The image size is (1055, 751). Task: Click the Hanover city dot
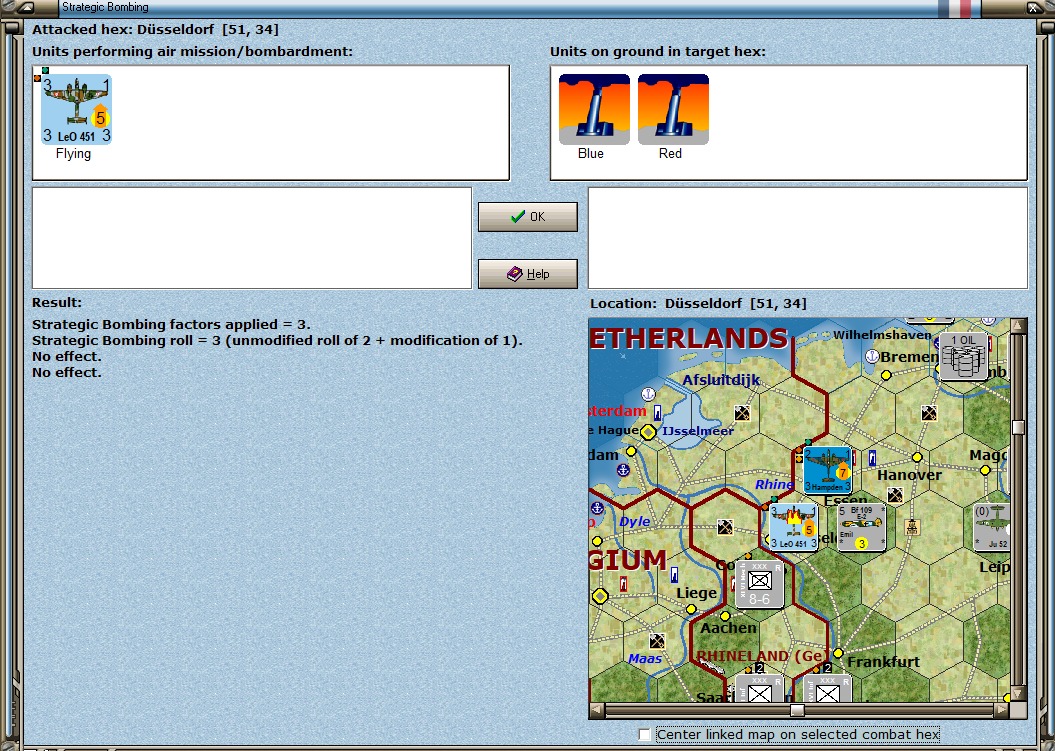click(x=917, y=457)
